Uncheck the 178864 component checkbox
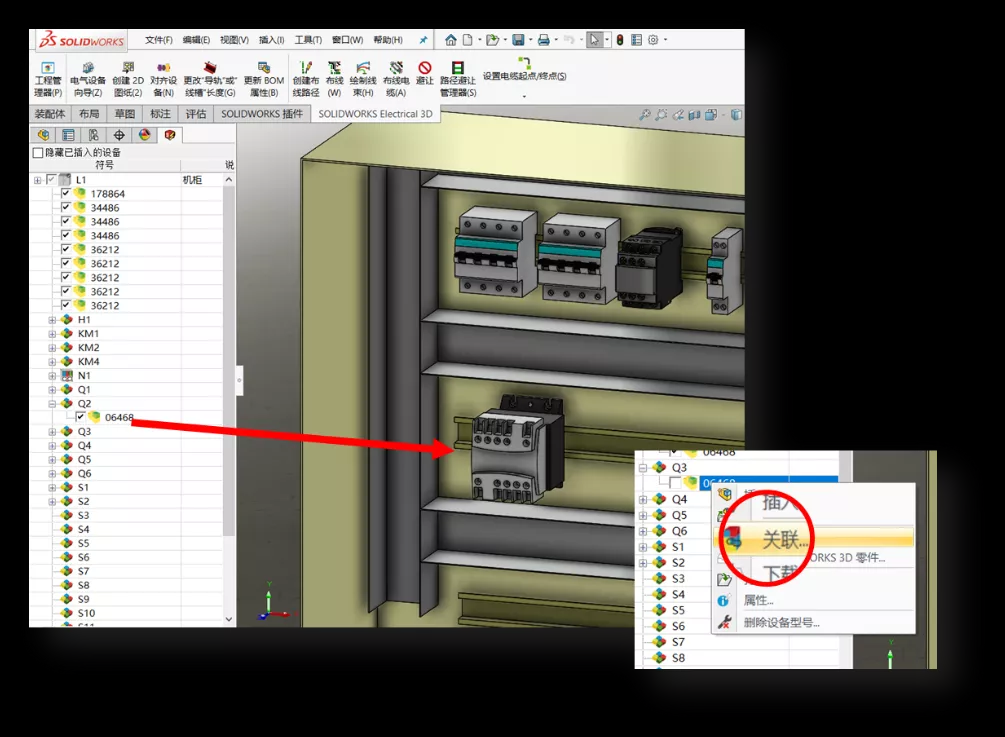This screenshot has height=737, width=1005. coord(66,194)
